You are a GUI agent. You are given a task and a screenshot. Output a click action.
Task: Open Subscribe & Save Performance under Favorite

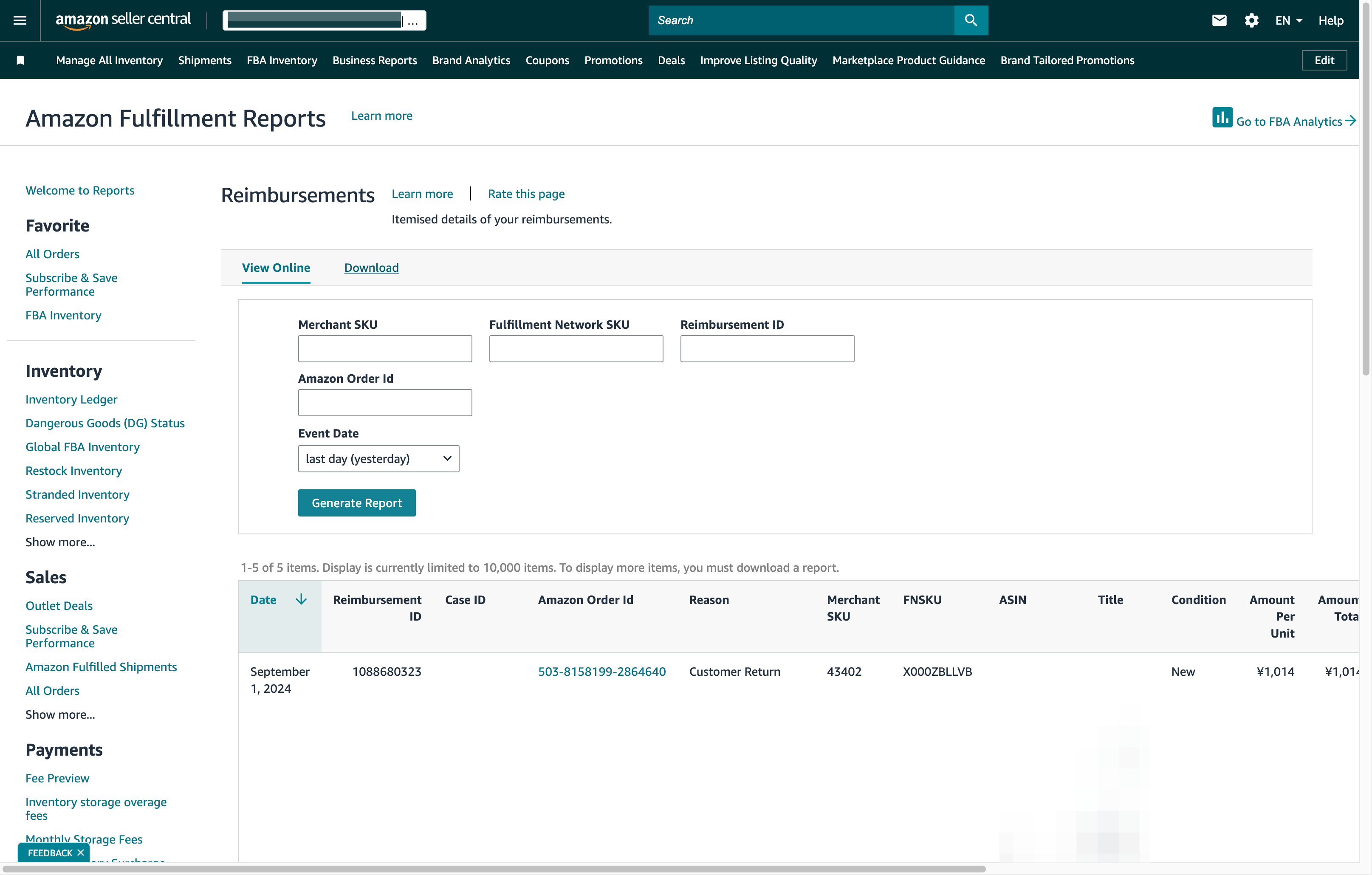coord(72,285)
